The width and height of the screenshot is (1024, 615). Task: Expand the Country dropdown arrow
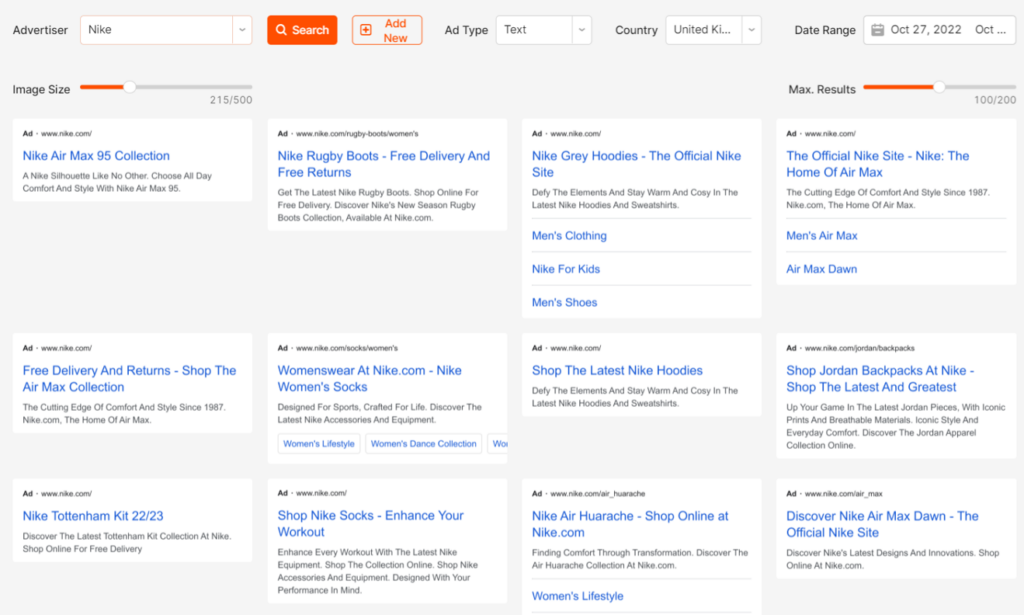pos(752,30)
